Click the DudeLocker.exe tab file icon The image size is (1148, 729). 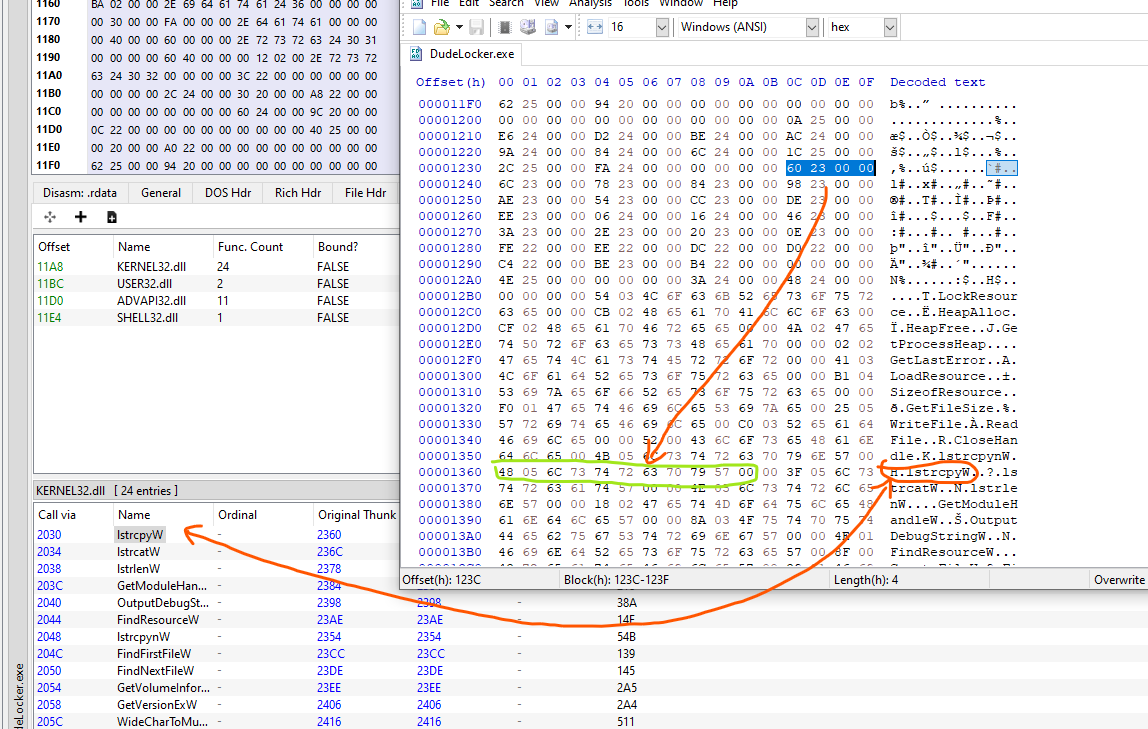(x=416, y=53)
